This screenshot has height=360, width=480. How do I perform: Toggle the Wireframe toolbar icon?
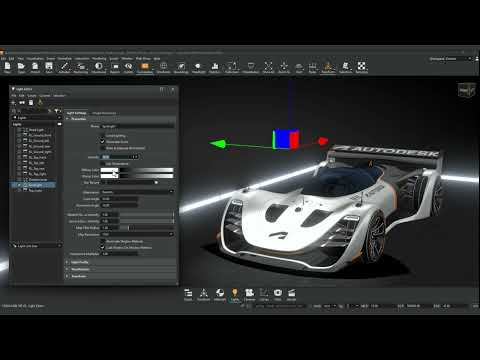click(x=163, y=67)
